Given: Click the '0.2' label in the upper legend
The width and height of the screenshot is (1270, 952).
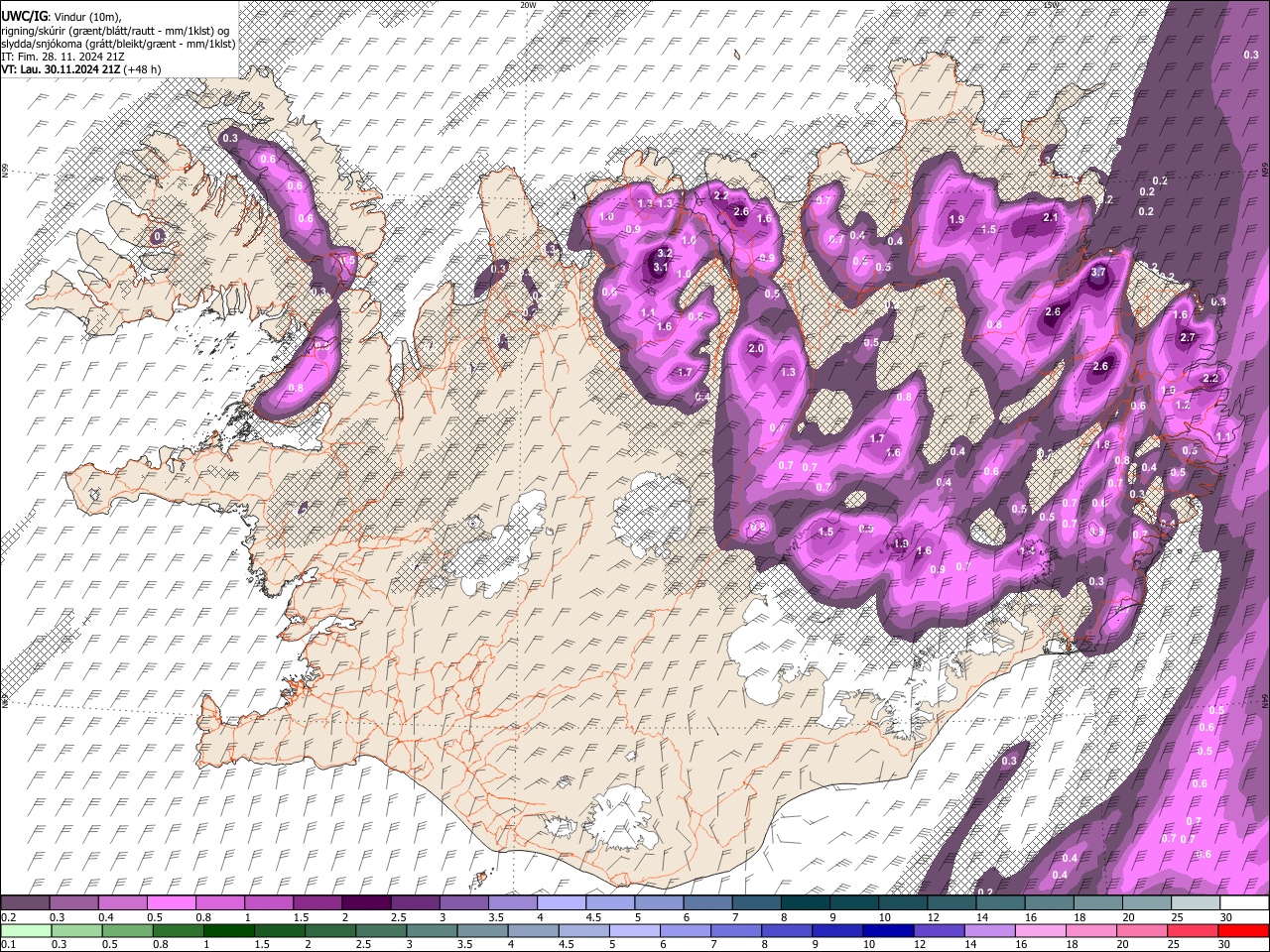Looking at the screenshot, I should click(8, 917).
